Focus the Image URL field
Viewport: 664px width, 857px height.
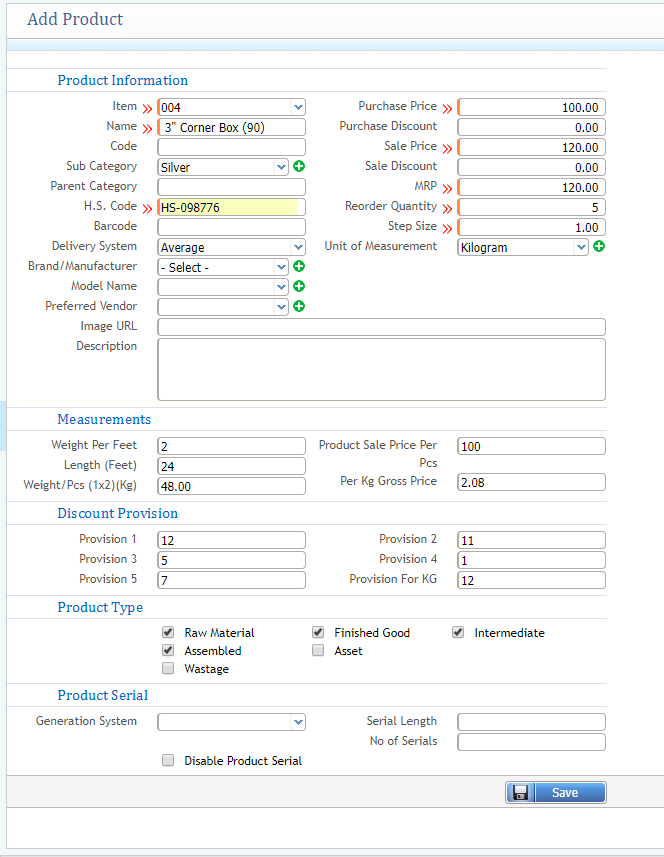(381, 327)
